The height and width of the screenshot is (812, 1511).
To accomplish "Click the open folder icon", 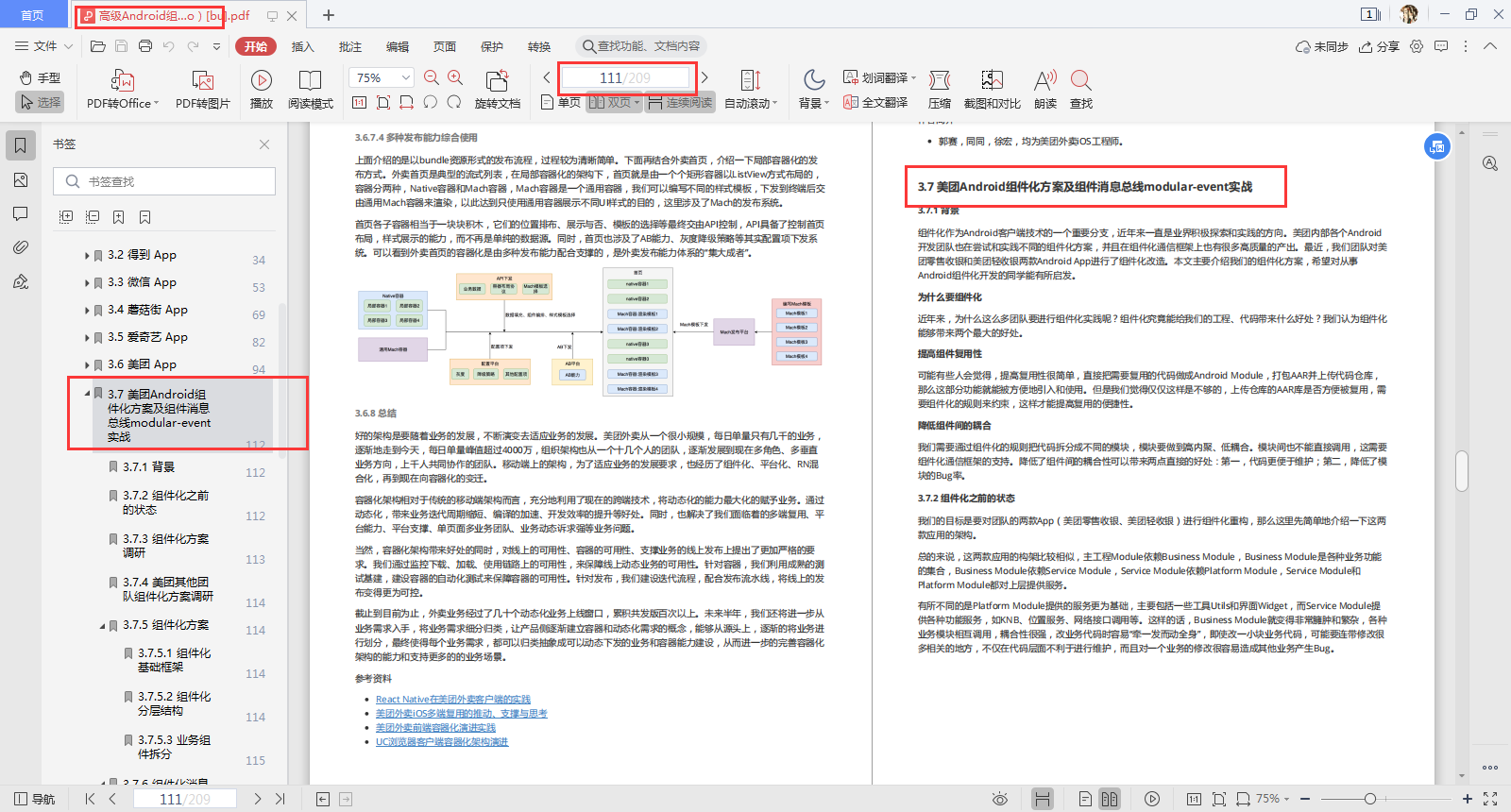I will [x=97, y=45].
